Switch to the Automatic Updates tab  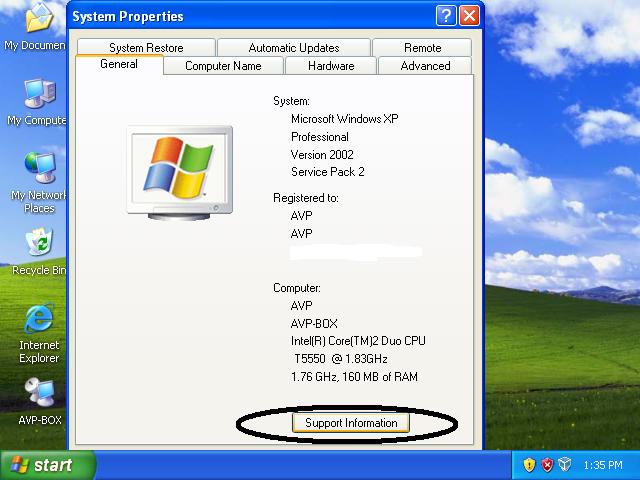[x=294, y=48]
